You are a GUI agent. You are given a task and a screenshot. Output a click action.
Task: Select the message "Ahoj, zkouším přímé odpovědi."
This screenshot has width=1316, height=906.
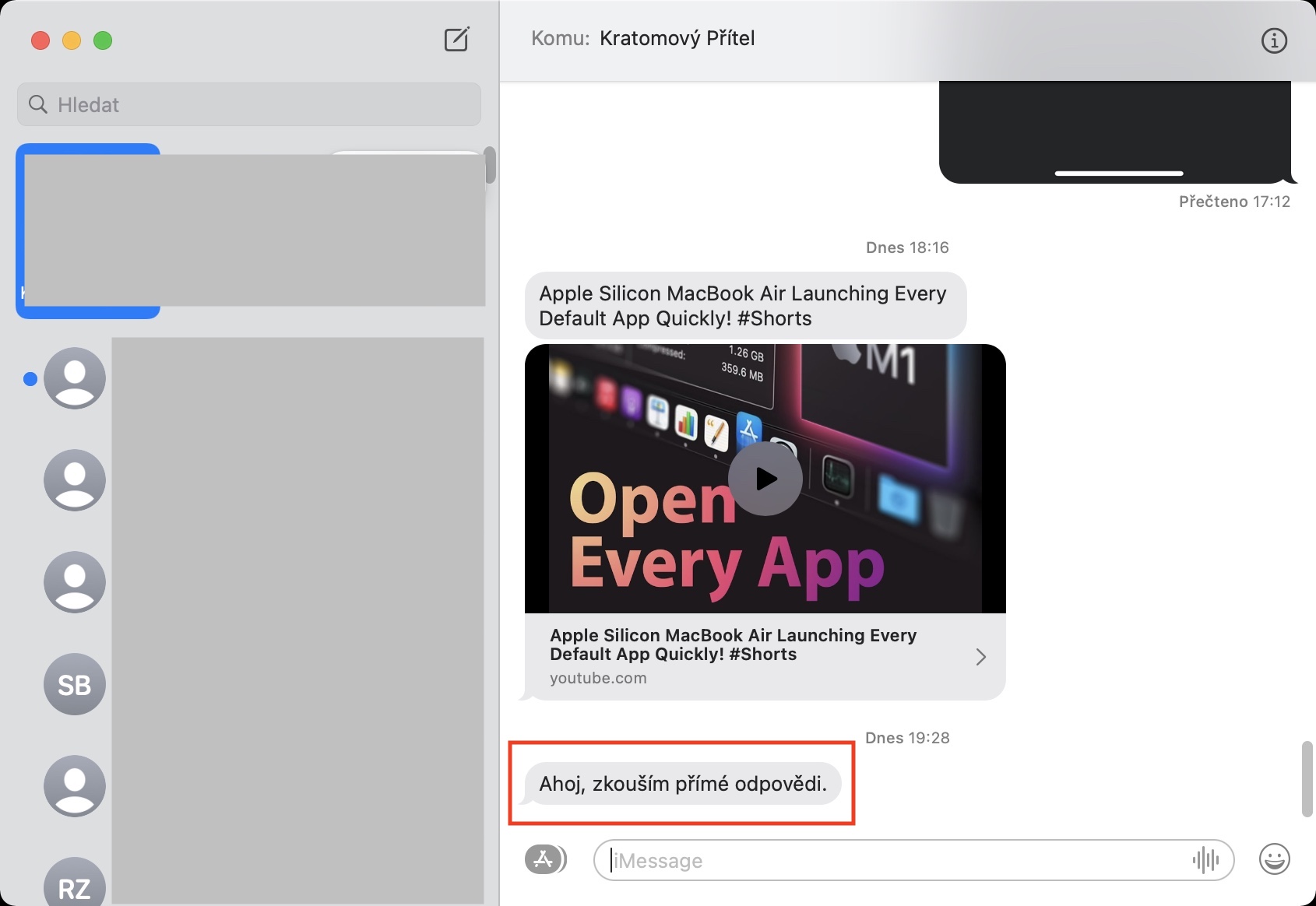coord(682,783)
